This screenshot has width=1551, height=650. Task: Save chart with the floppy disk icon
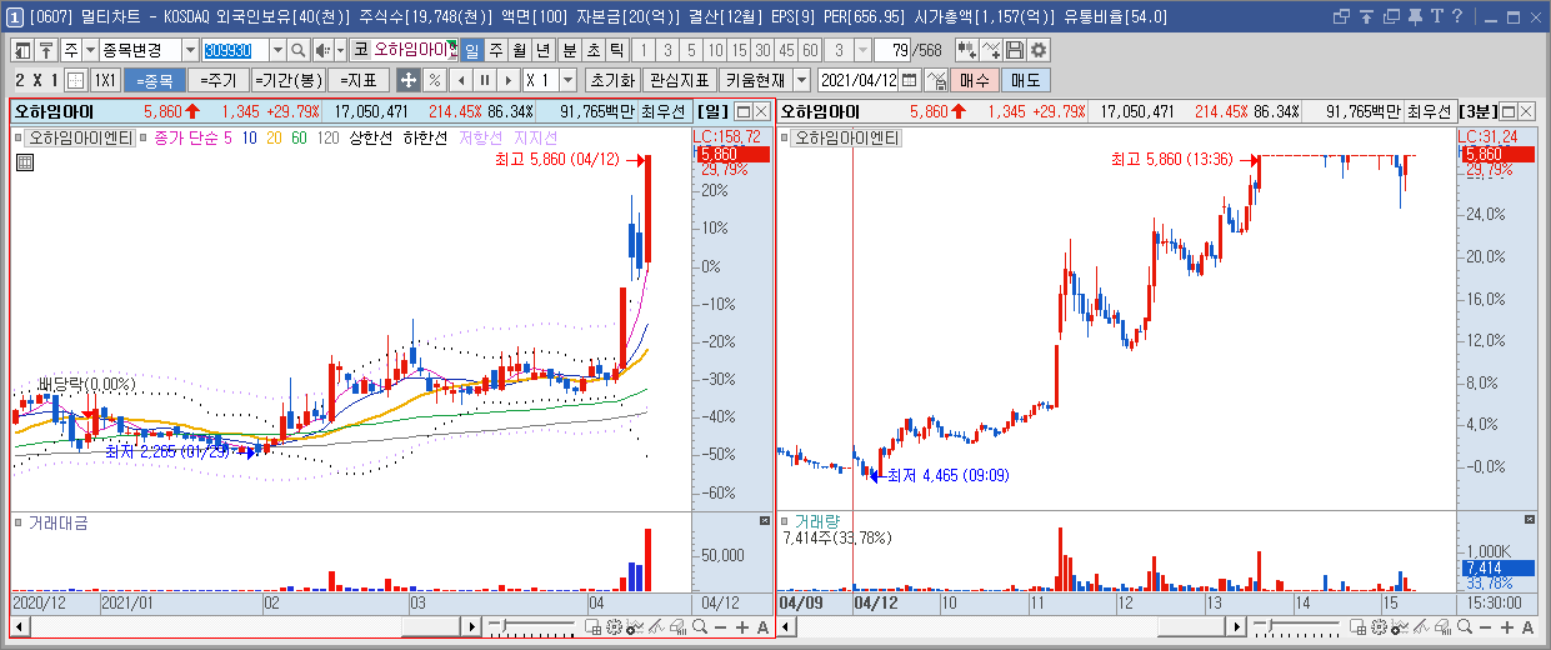coord(1015,50)
